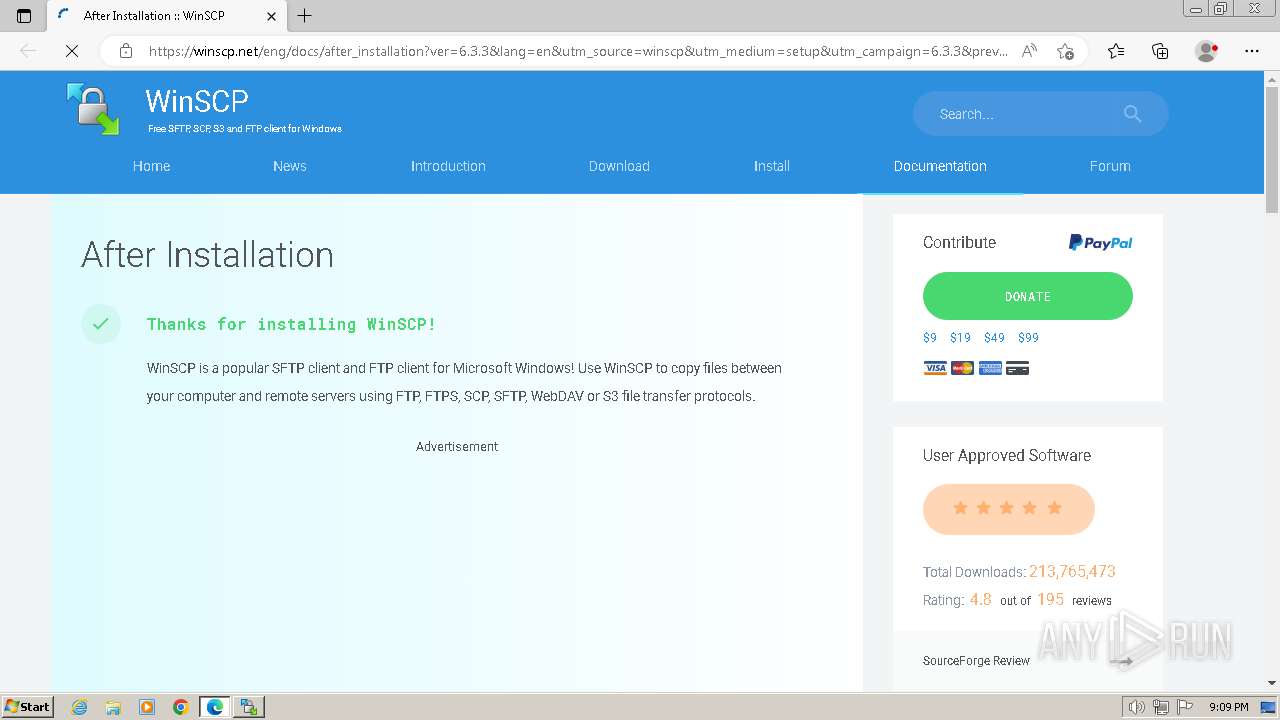Close the After Installation tab
This screenshot has height=720, width=1280.
271,16
